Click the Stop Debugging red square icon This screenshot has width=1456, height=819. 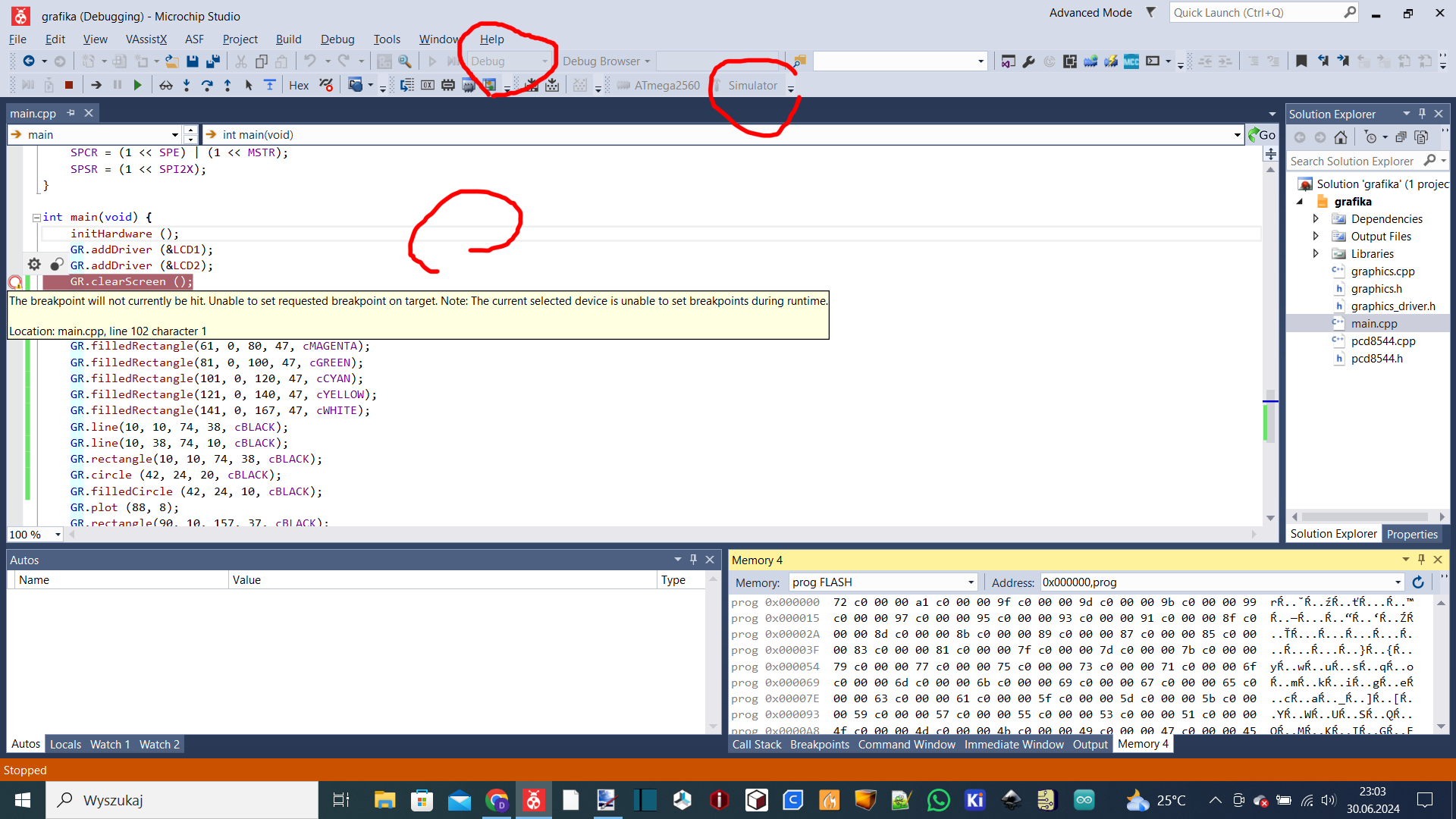coord(69,86)
